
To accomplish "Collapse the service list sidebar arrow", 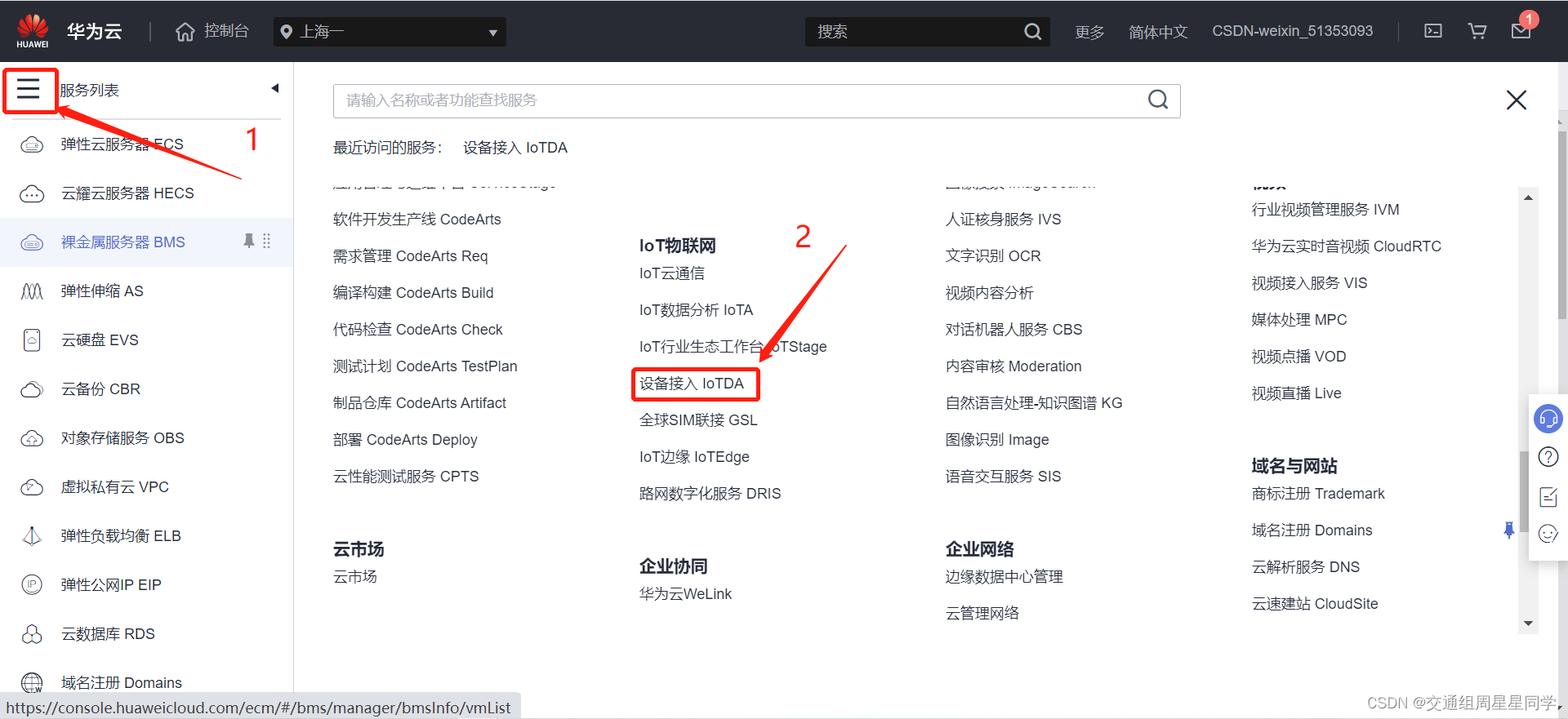I will click(x=275, y=88).
